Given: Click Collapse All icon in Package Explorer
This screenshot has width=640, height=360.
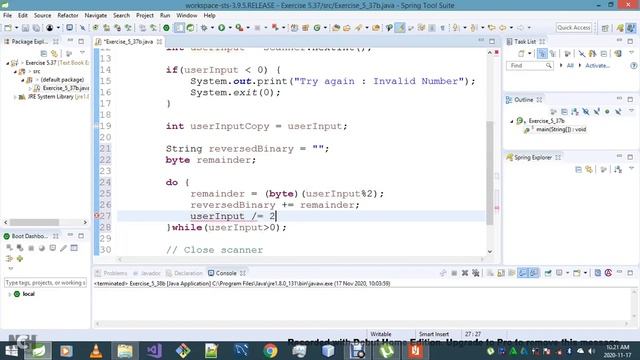Looking at the screenshot, I should (44, 53).
